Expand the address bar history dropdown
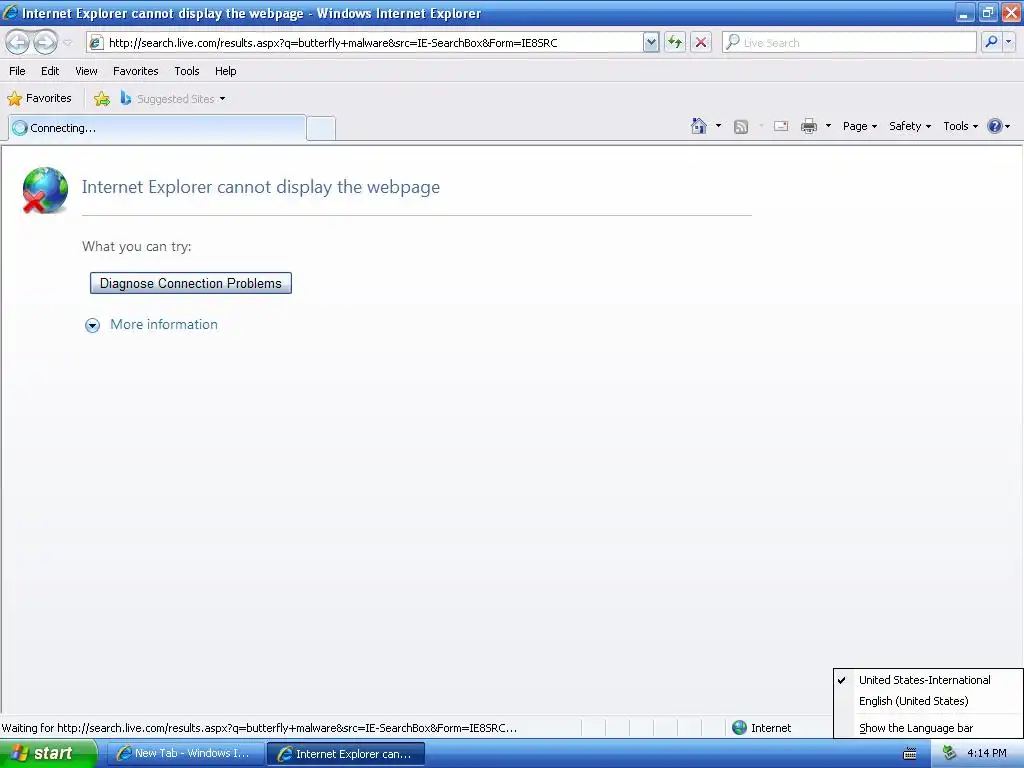 coord(650,42)
